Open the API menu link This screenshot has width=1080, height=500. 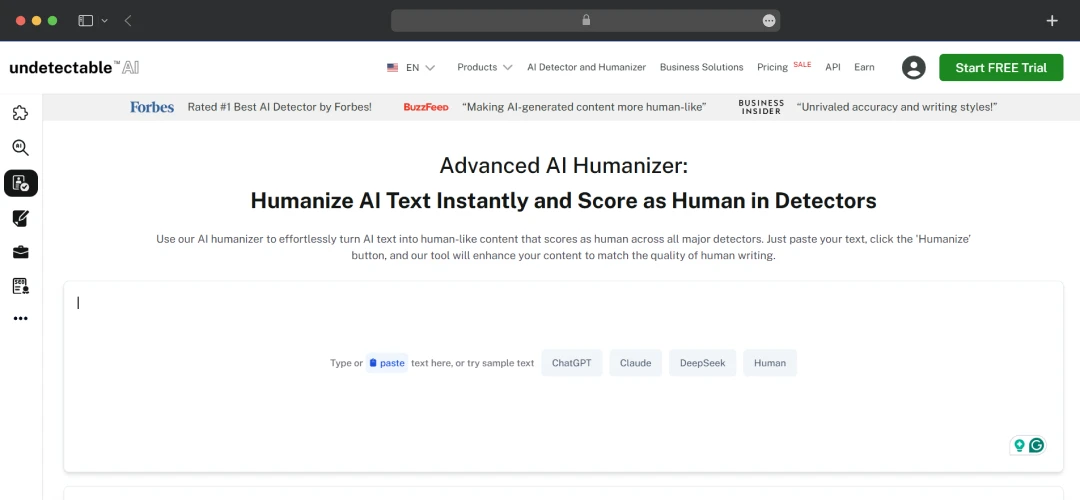833,67
